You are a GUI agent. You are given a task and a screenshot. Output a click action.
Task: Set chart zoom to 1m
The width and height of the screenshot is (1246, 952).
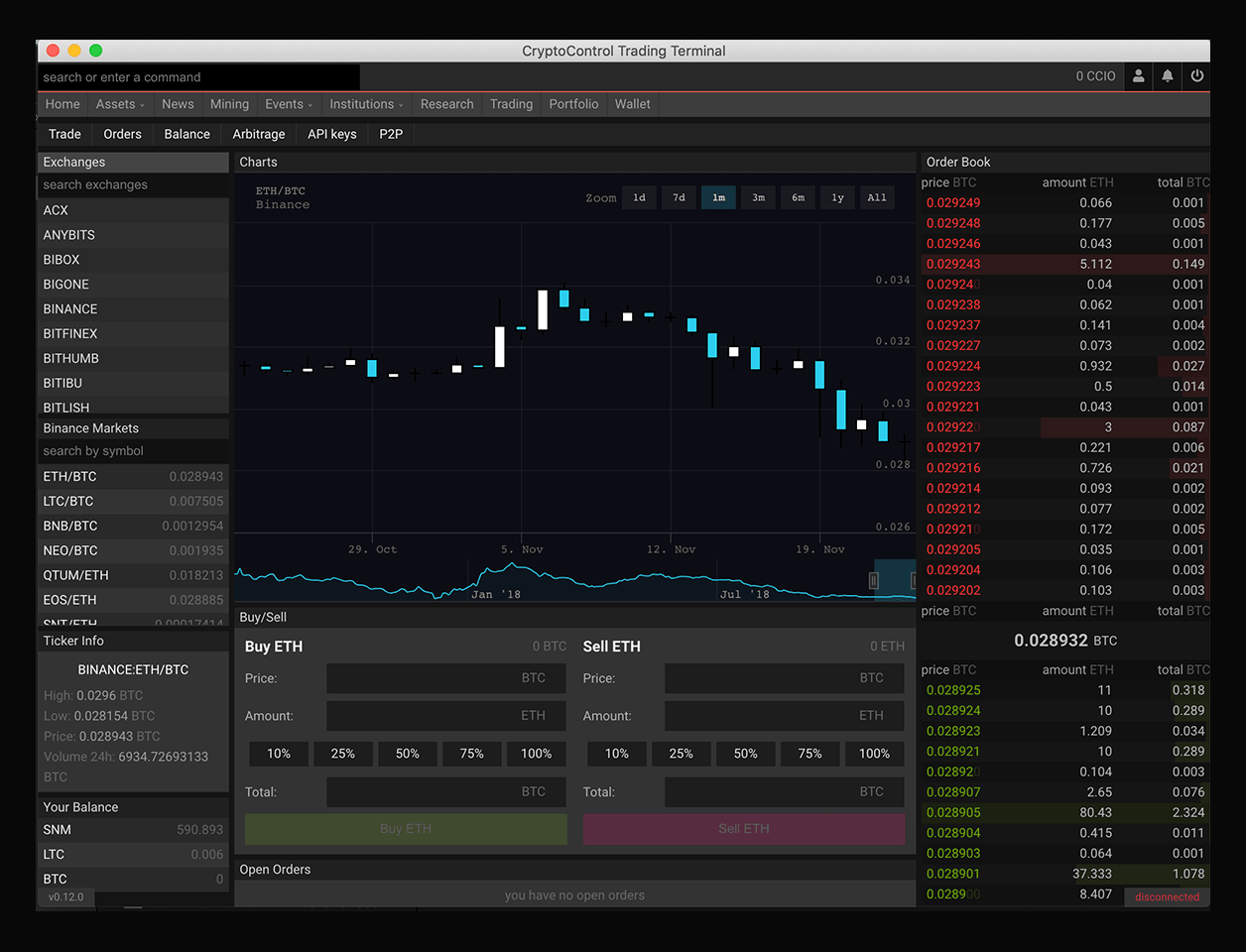click(718, 197)
